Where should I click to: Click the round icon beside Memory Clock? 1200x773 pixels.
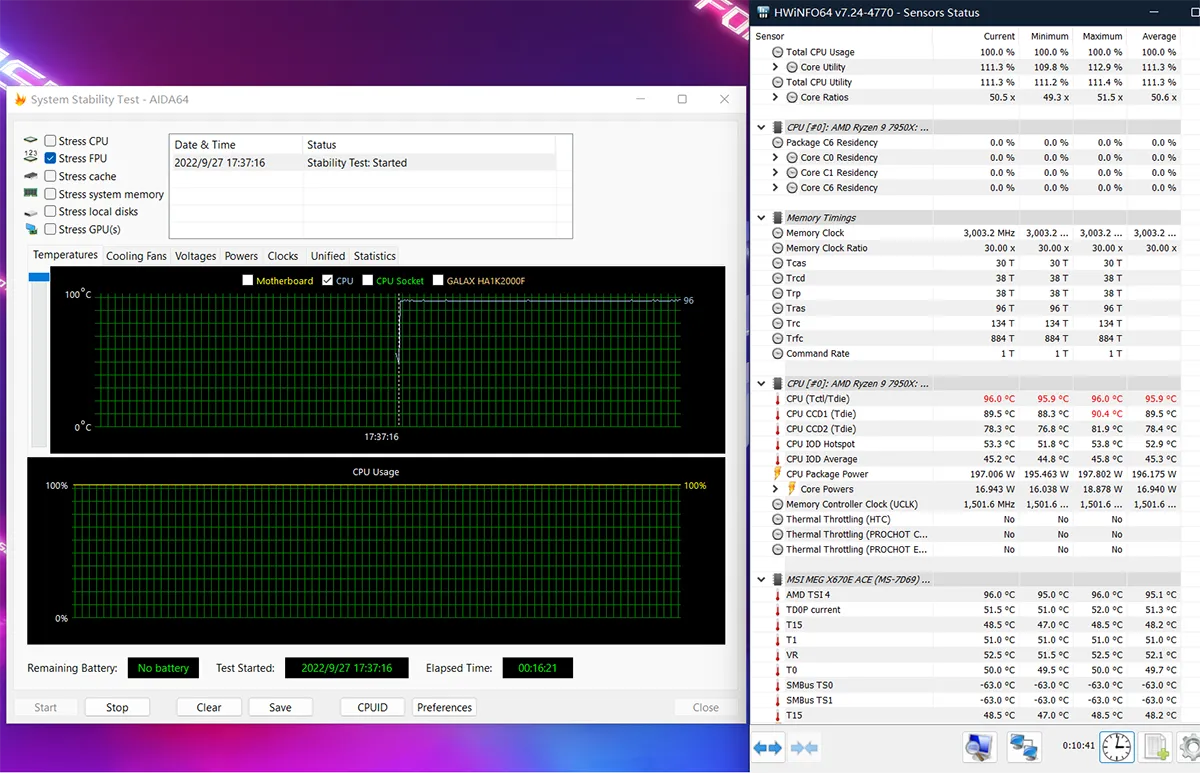pos(777,233)
